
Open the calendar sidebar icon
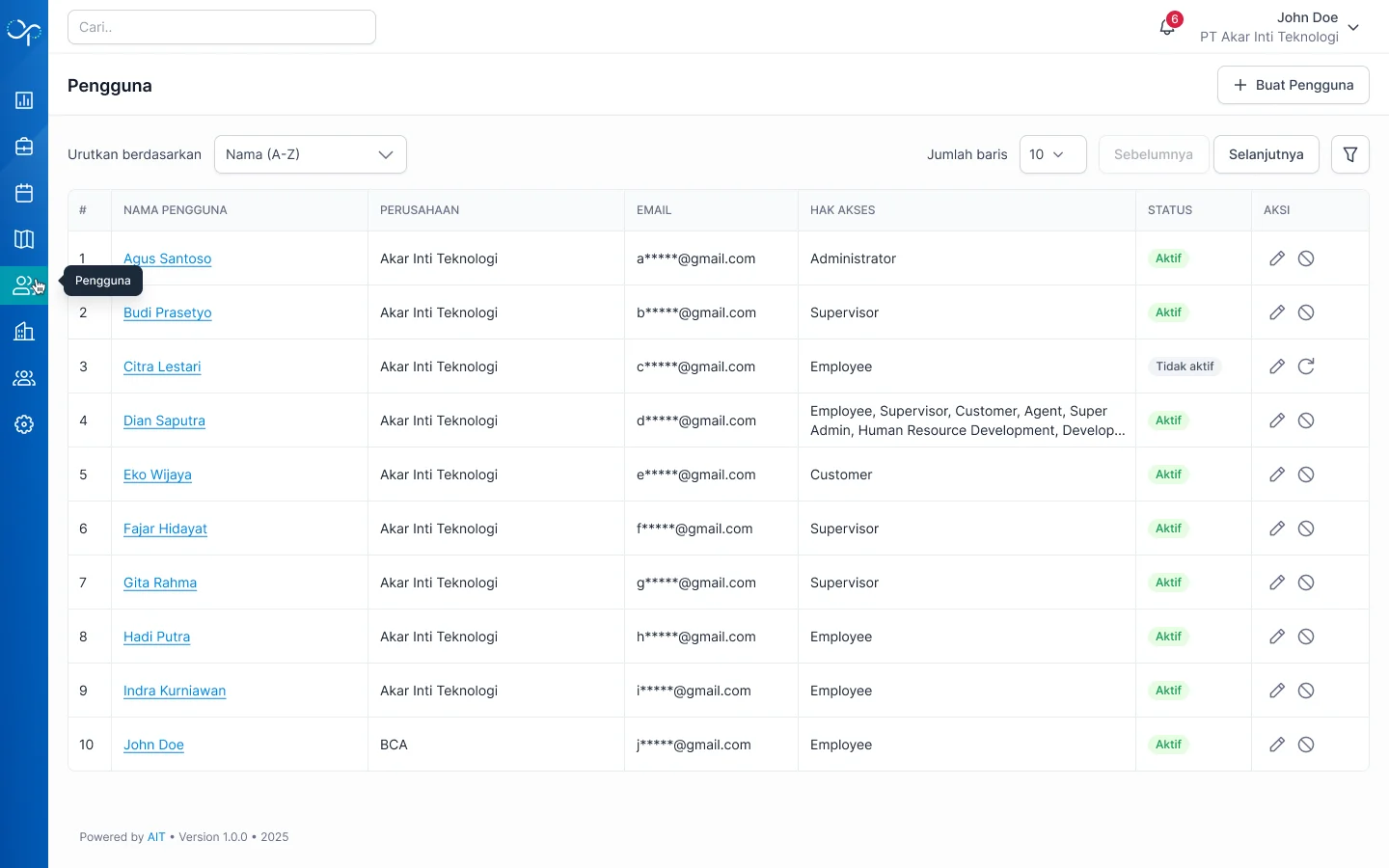[24, 193]
